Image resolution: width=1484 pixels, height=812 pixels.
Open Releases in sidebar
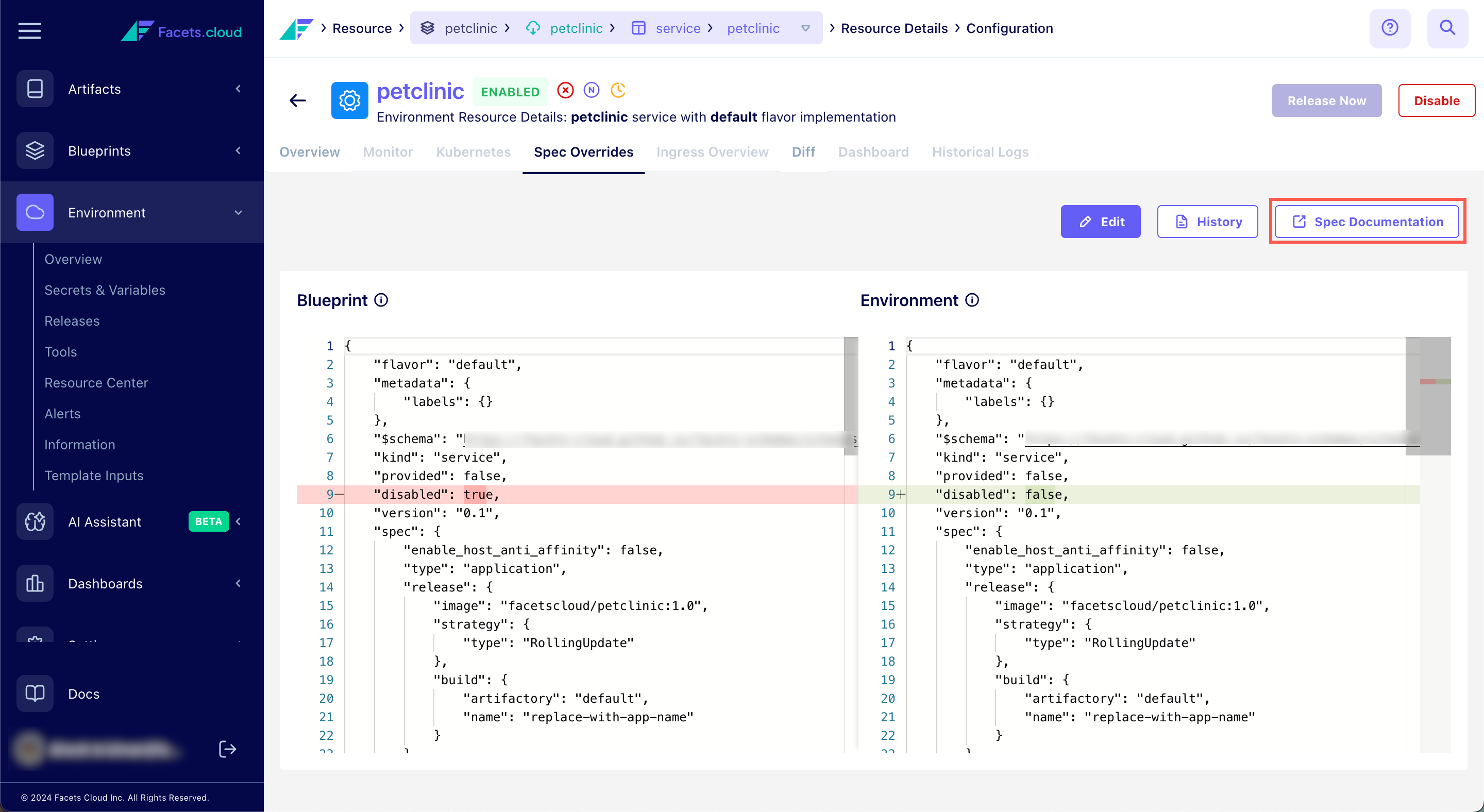pos(72,321)
